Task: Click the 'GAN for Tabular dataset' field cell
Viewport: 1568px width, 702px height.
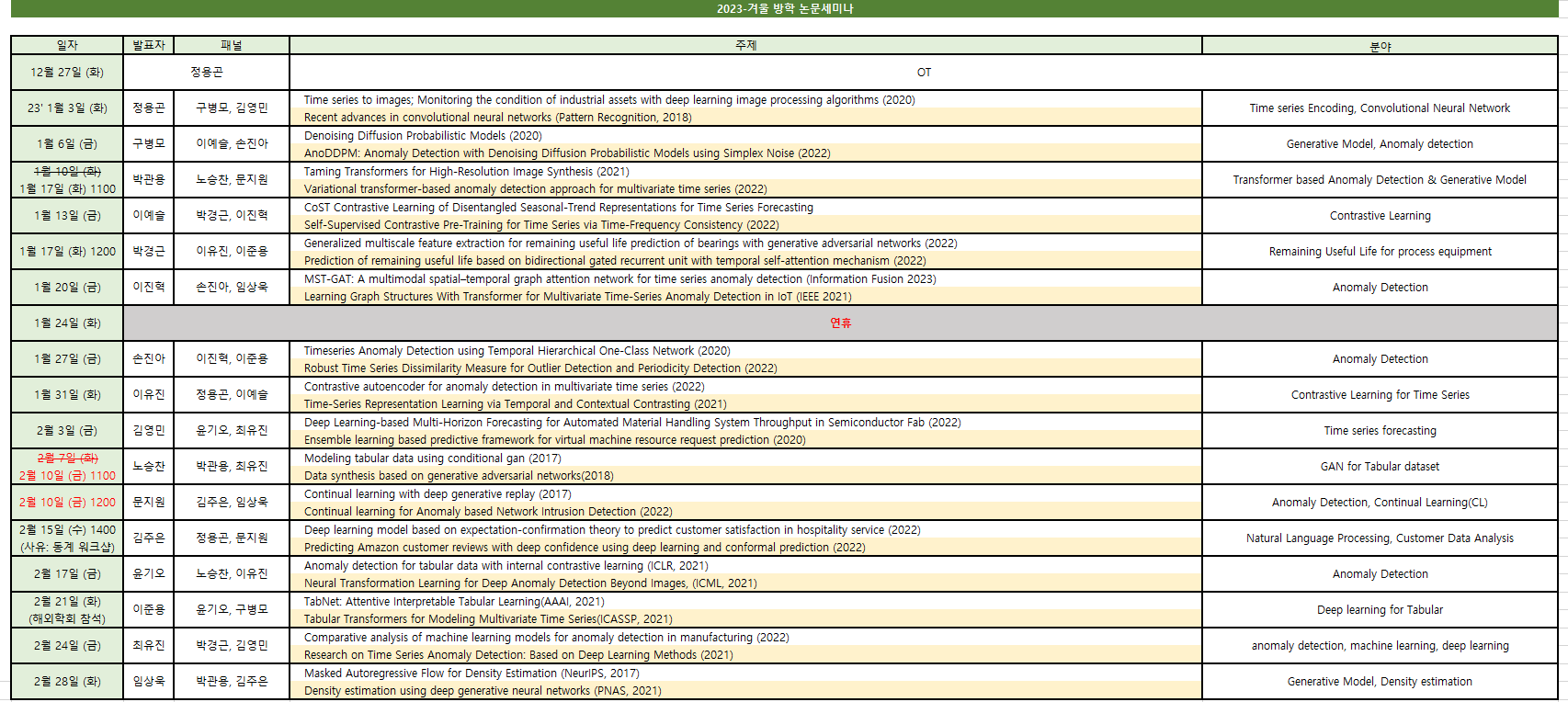Action: click(x=1380, y=467)
